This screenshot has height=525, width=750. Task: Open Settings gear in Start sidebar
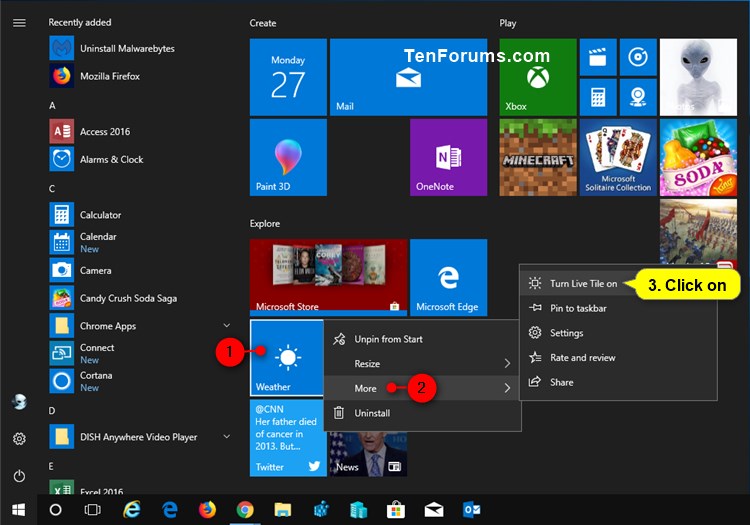[x=19, y=438]
